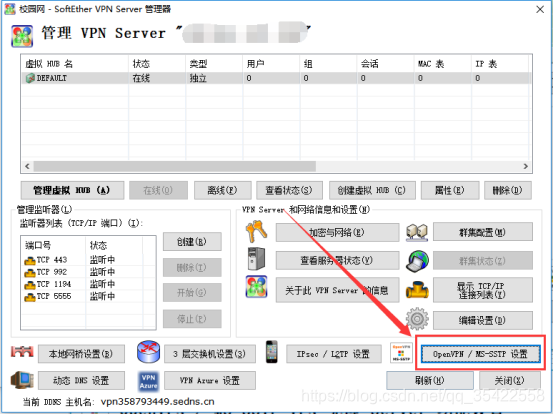Viewport: 554px width, 414px height.
Task: Click the layer 3 switch router icon
Action: tap(148, 352)
